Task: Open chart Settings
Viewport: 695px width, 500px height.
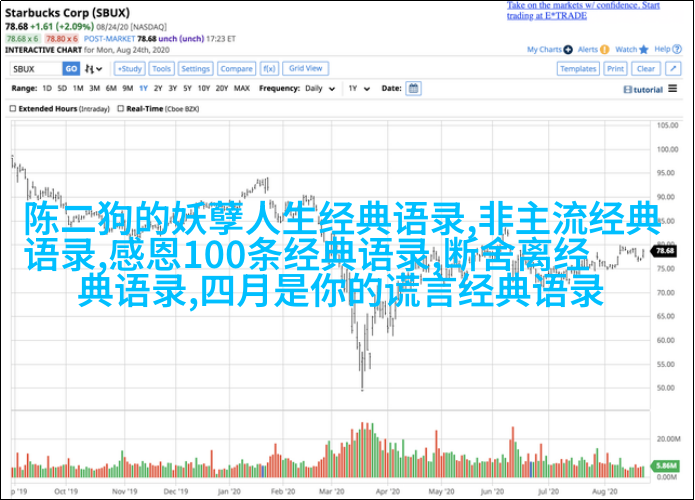Action: (x=195, y=69)
